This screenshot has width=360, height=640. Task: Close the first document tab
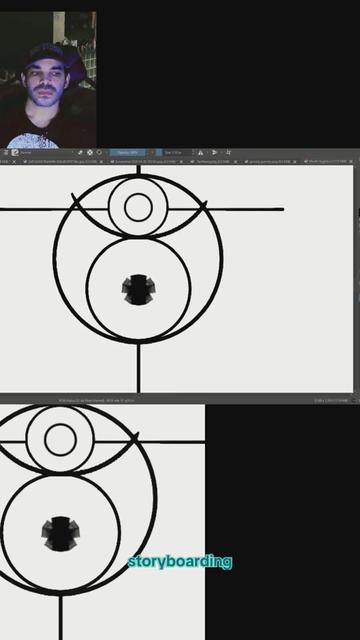point(14,162)
